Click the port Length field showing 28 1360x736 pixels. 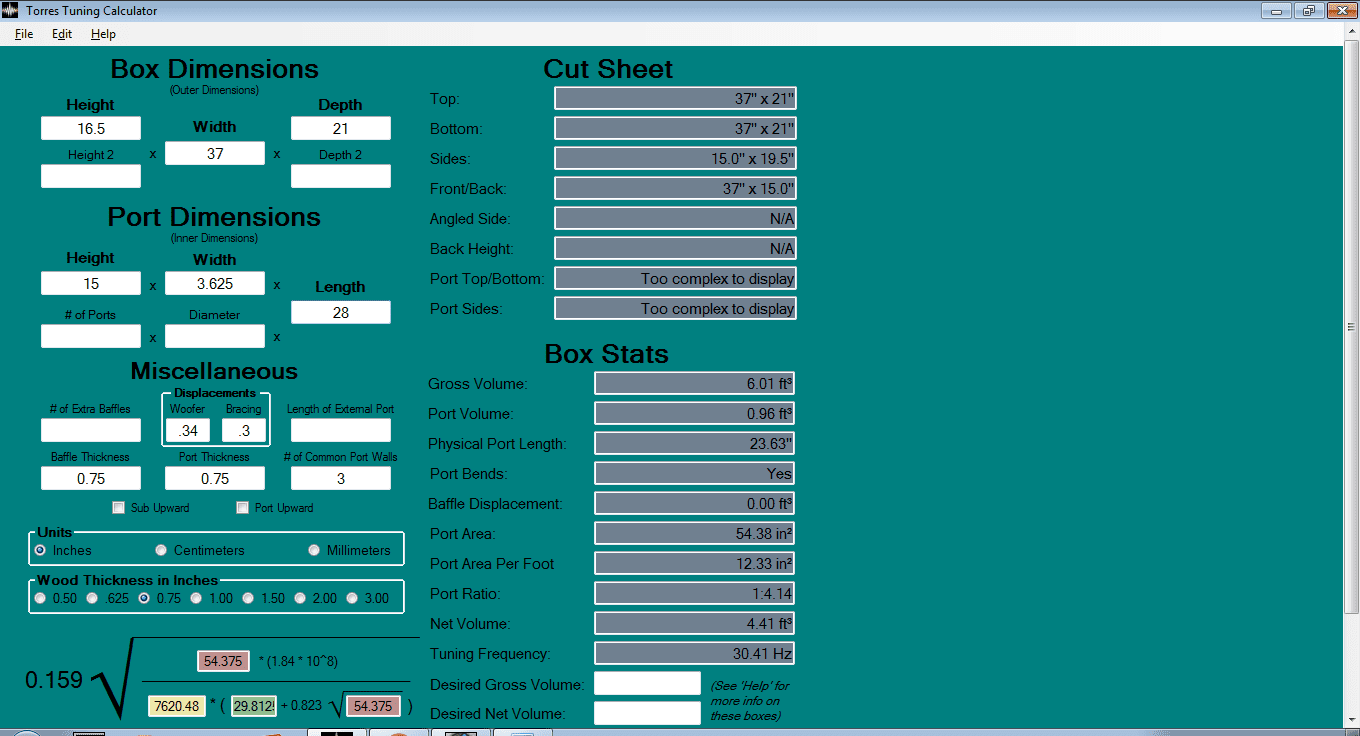tap(341, 312)
